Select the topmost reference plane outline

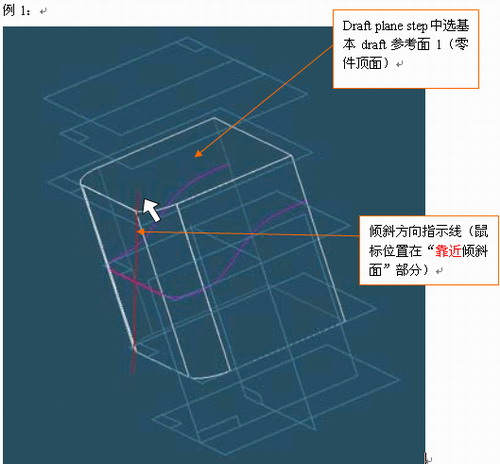tap(176, 87)
